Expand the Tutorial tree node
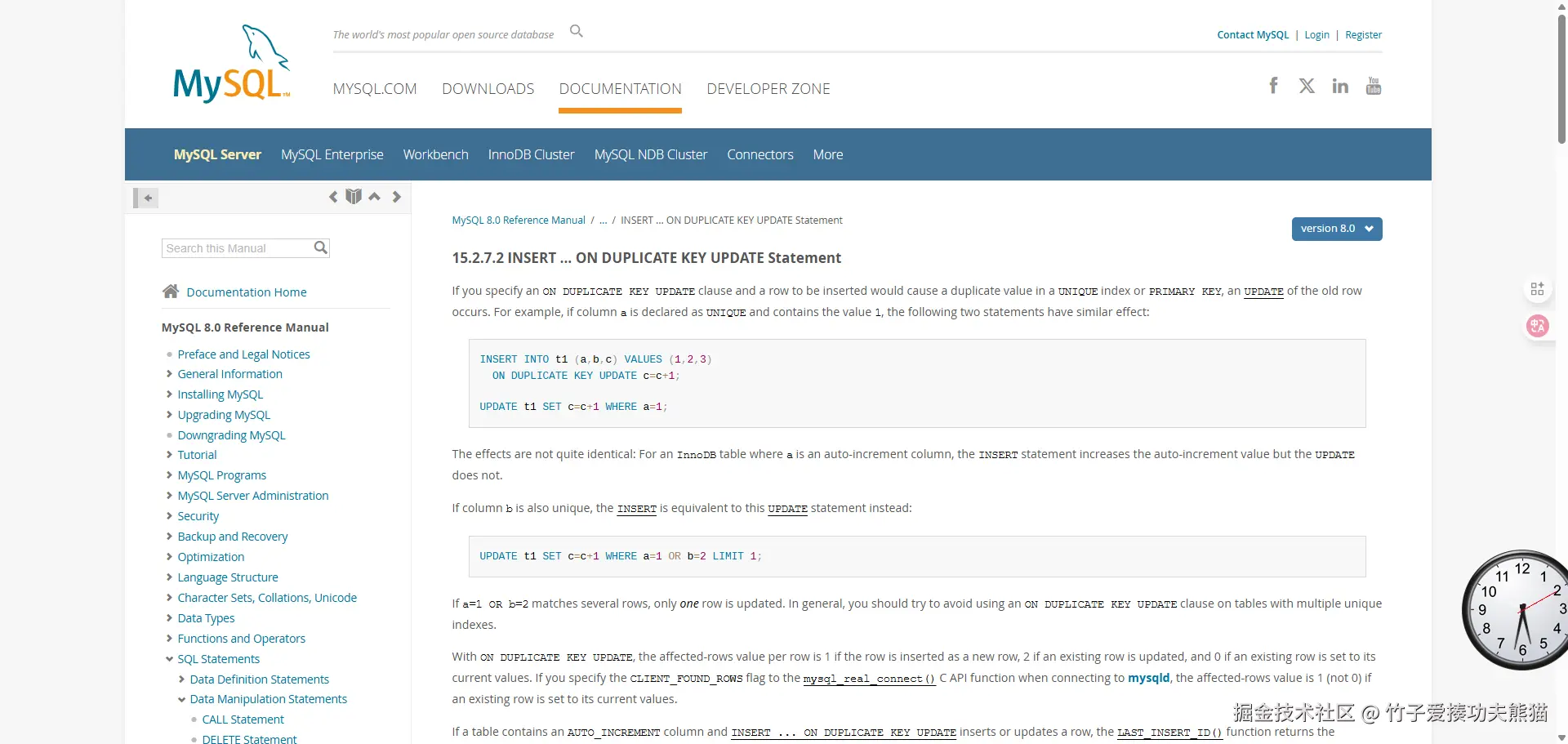 pyautogui.click(x=169, y=455)
